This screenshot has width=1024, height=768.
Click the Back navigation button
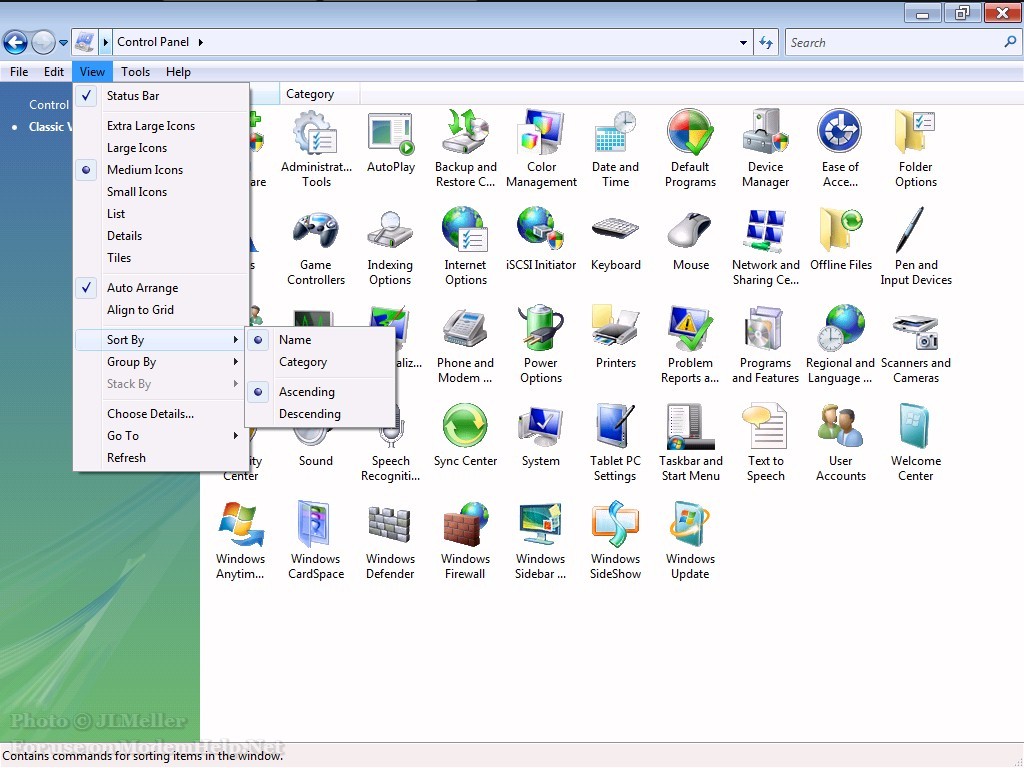coord(16,42)
